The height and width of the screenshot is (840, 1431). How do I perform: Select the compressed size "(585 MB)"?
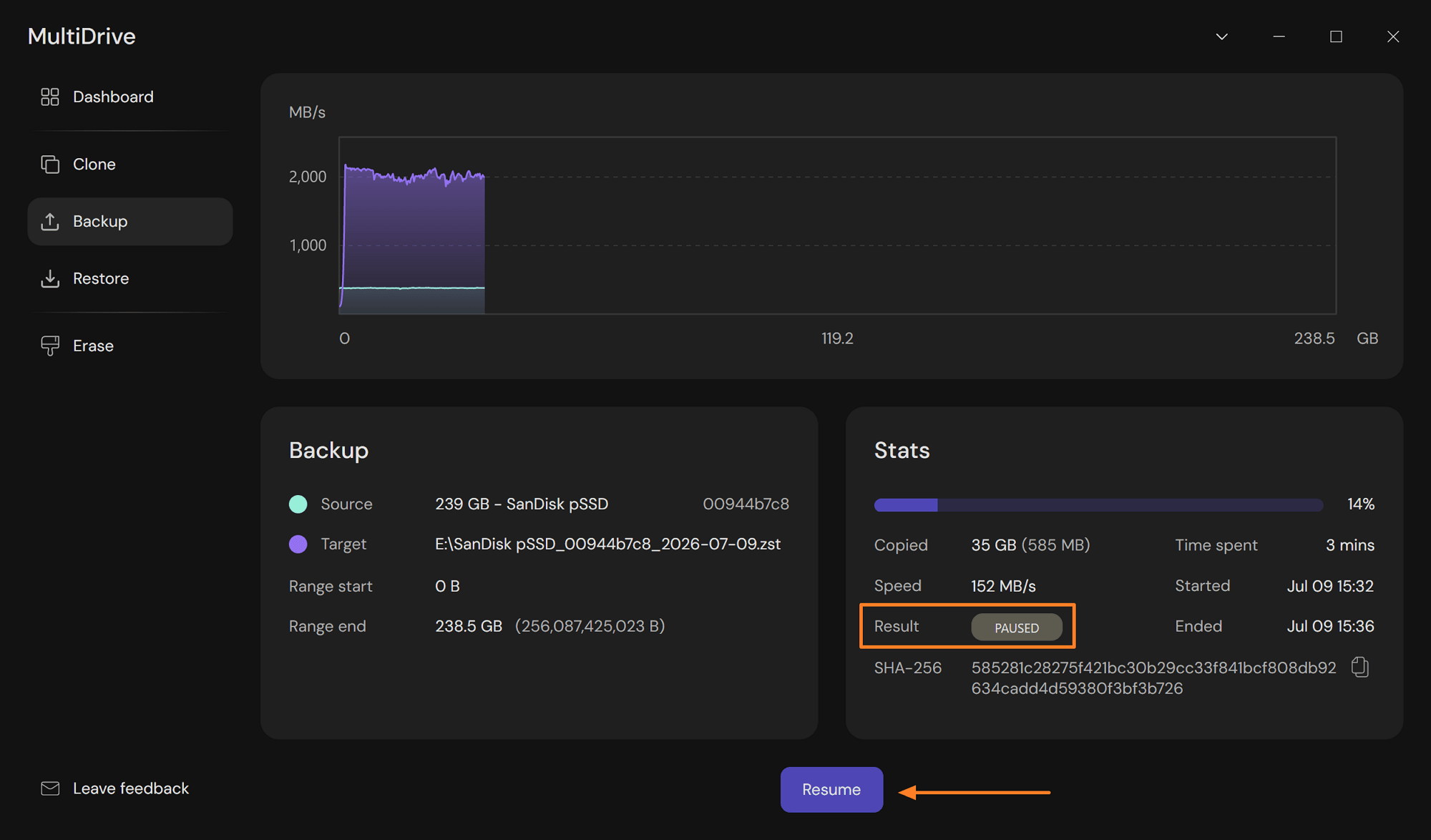[x=1056, y=545]
